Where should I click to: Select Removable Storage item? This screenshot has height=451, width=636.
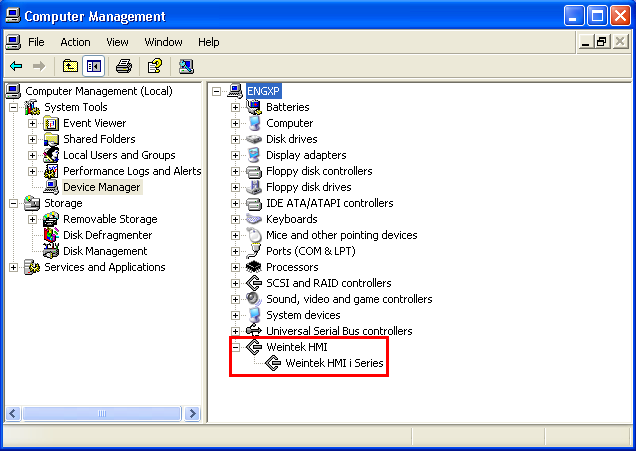click(110, 219)
